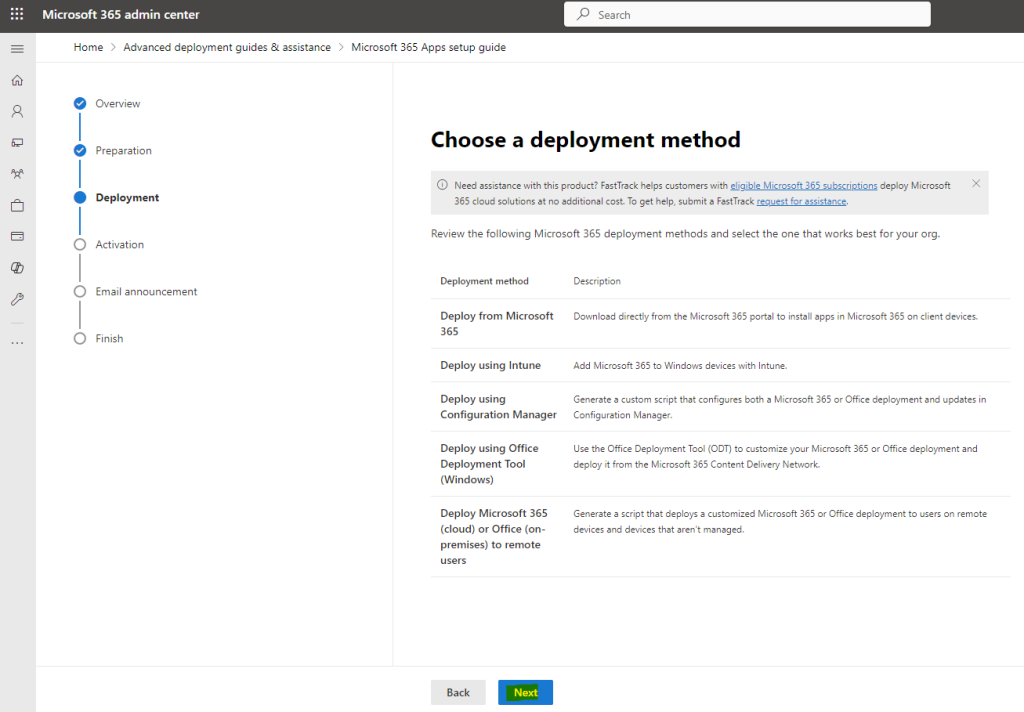Open Microsoft 365 Apps setup guide breadcrumb

tap(428, 47)
